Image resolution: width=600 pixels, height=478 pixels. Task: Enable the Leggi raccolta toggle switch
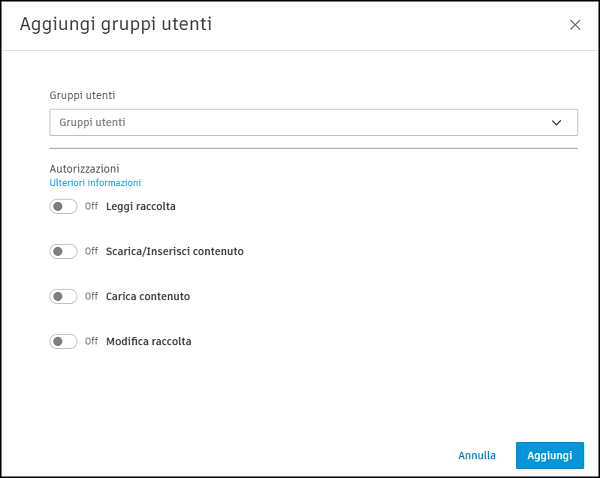click(x=63, y=206)
